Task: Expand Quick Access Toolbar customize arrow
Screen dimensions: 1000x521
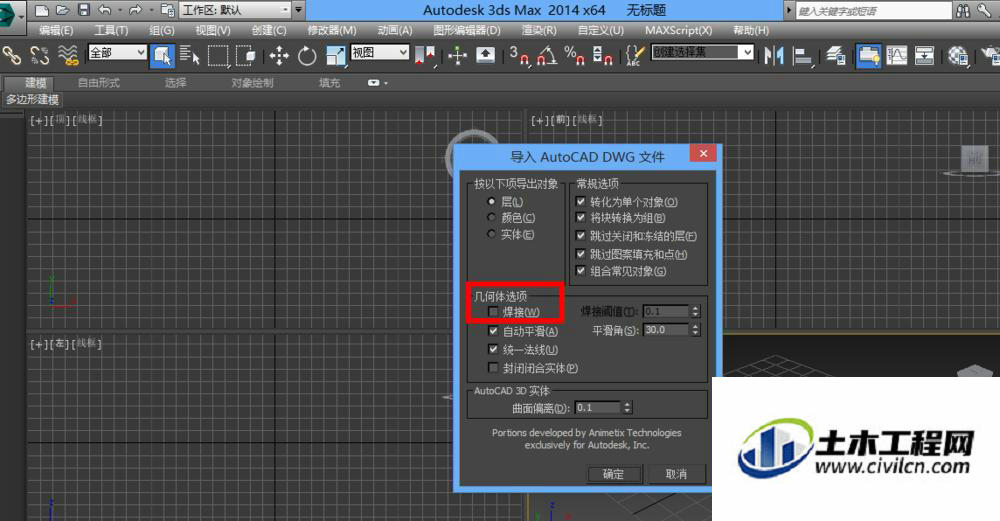Action: pyautogui.click(x=298, y=10)
